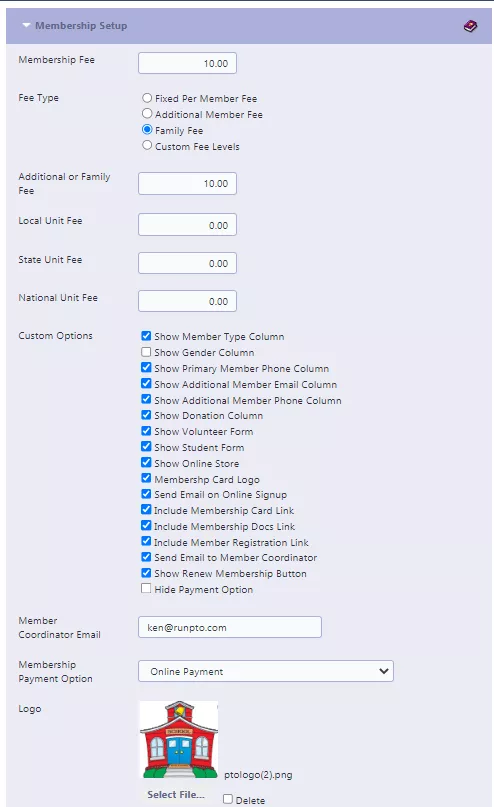Click the Local Unit Fee field
Screen dimensions: 494x807
click(187, 225)
